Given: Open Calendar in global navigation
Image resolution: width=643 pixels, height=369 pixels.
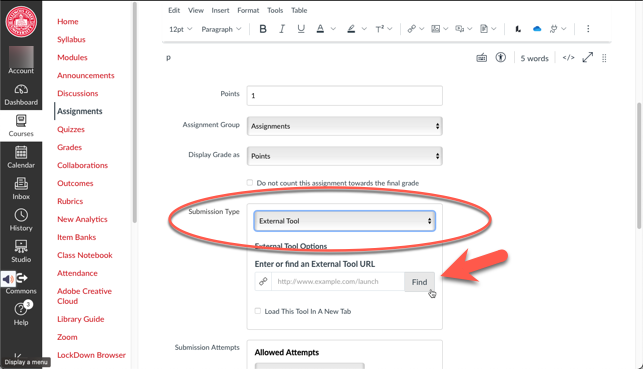Looking at the screenshot, I should tap(21, 157).
